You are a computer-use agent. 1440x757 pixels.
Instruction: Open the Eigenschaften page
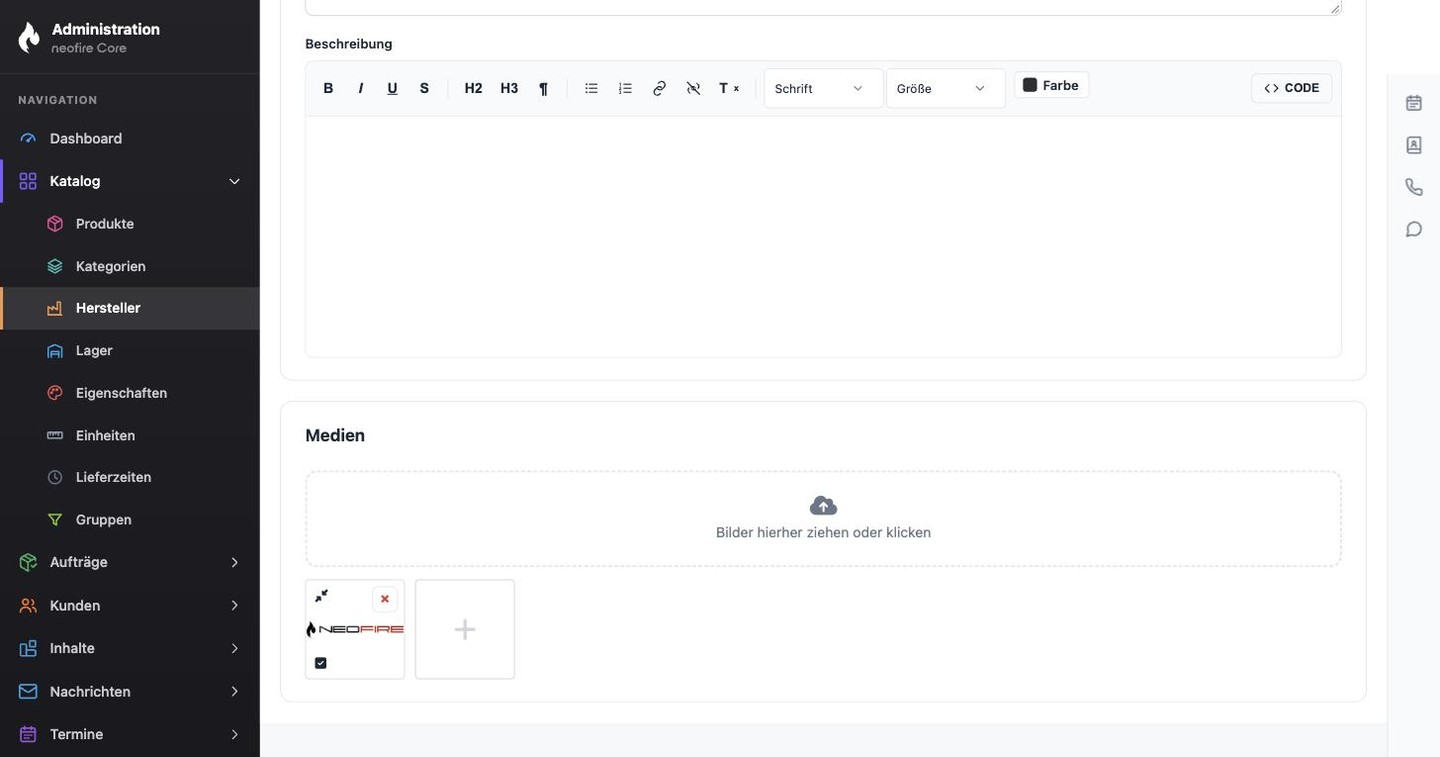click(130, 393)
